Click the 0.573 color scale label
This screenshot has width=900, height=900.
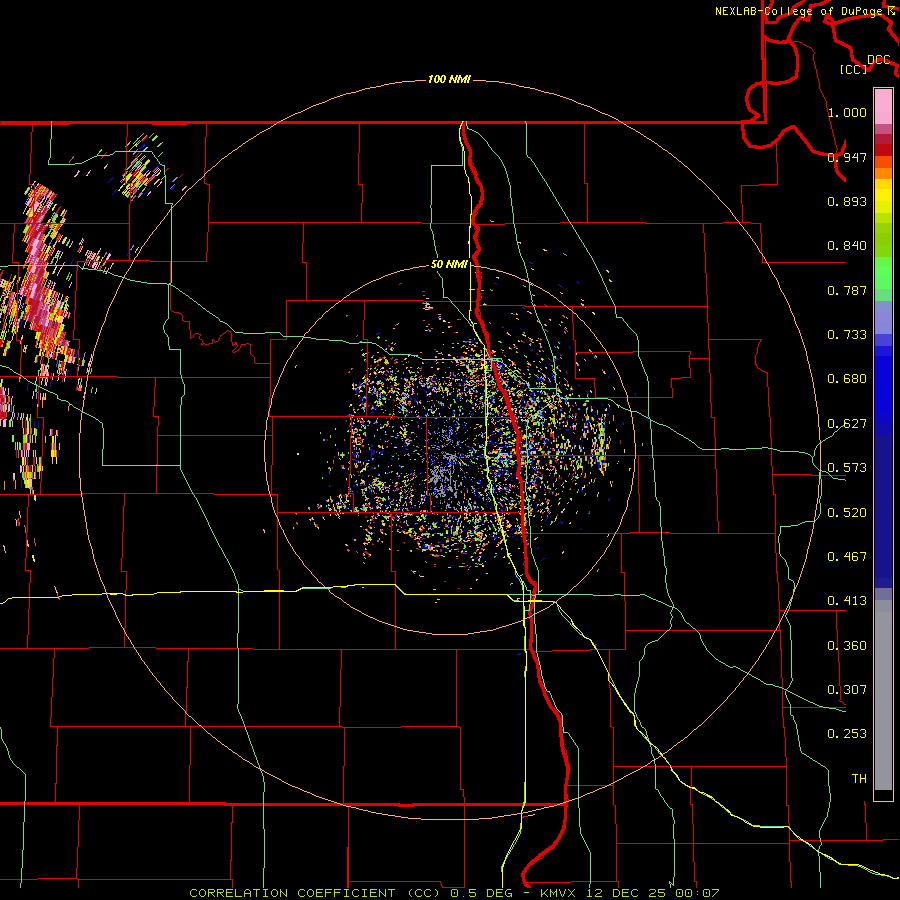[847, 467]
